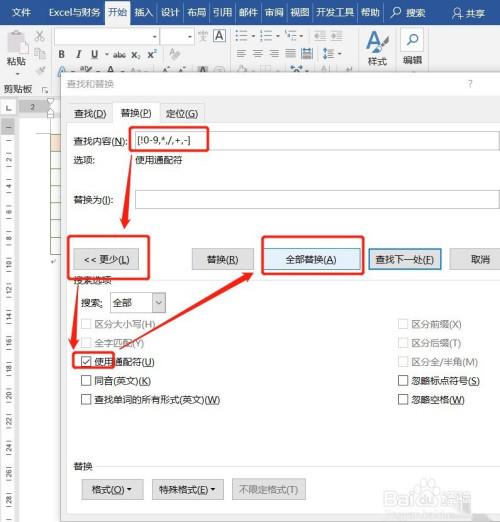Screen dimensions: 500x522
Task: Click the Numbering list icon
Action: (x=266, y=35)
